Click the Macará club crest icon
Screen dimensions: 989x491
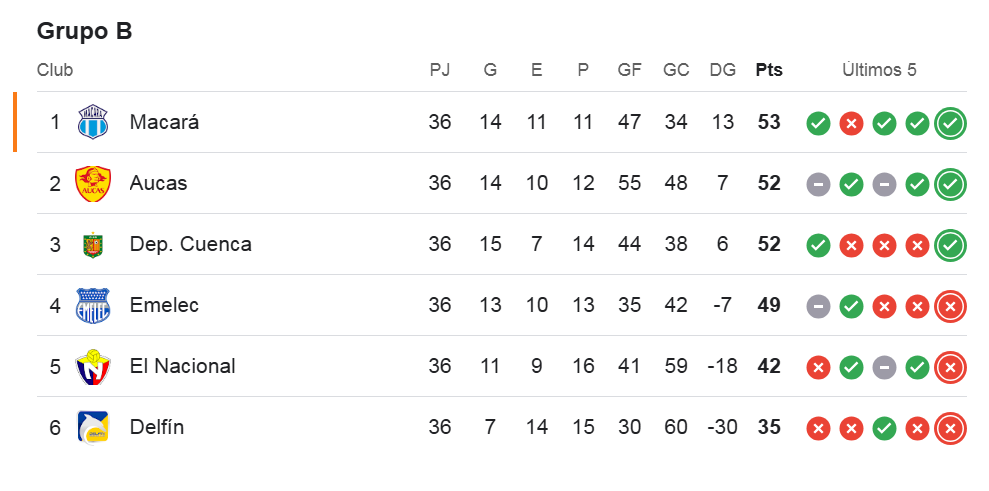click(93, 123)
